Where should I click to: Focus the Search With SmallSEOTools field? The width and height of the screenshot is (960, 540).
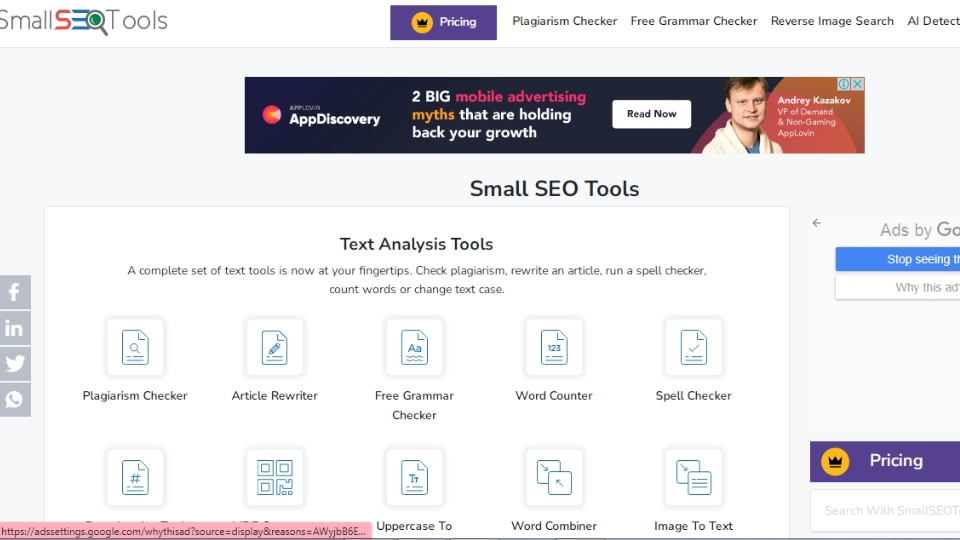click(x=885, y=511)
